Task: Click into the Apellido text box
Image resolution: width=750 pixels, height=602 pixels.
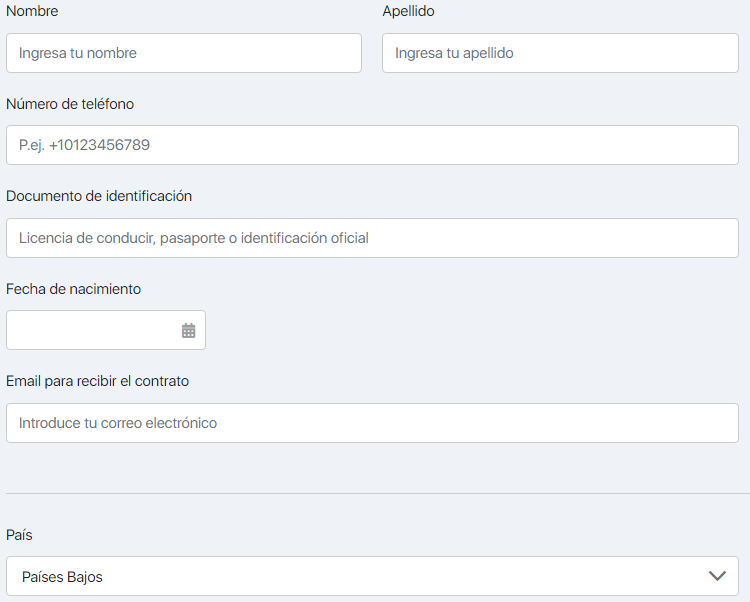Action: [560, 53]
